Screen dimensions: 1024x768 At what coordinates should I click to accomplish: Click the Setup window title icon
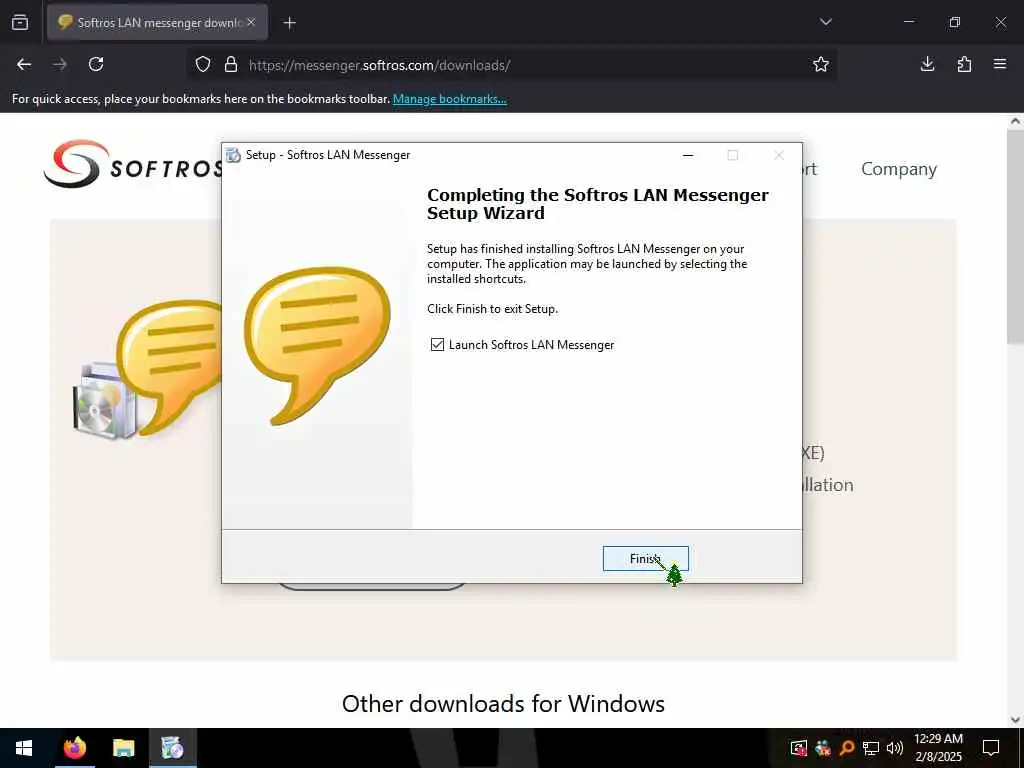233,155
